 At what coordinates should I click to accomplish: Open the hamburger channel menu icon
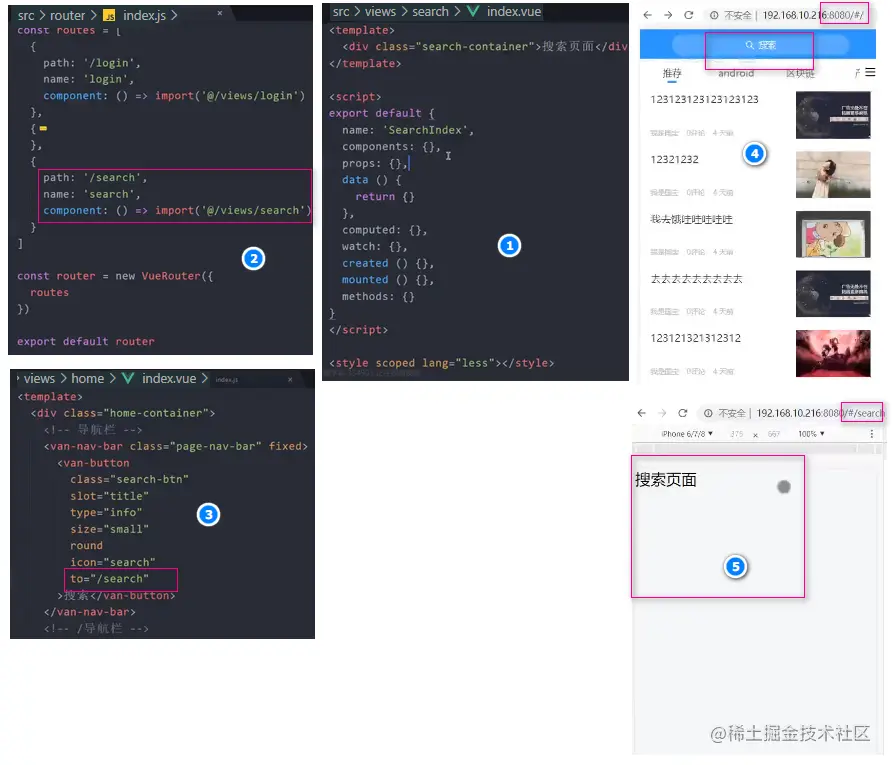pos(870,72)
